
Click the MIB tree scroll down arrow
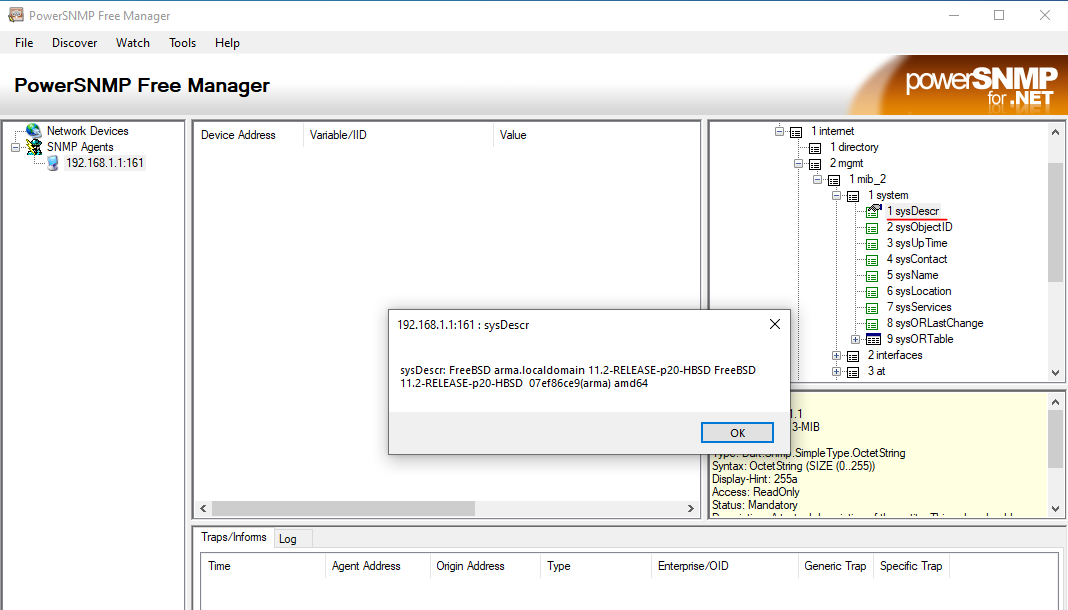tap(1055, 372)
